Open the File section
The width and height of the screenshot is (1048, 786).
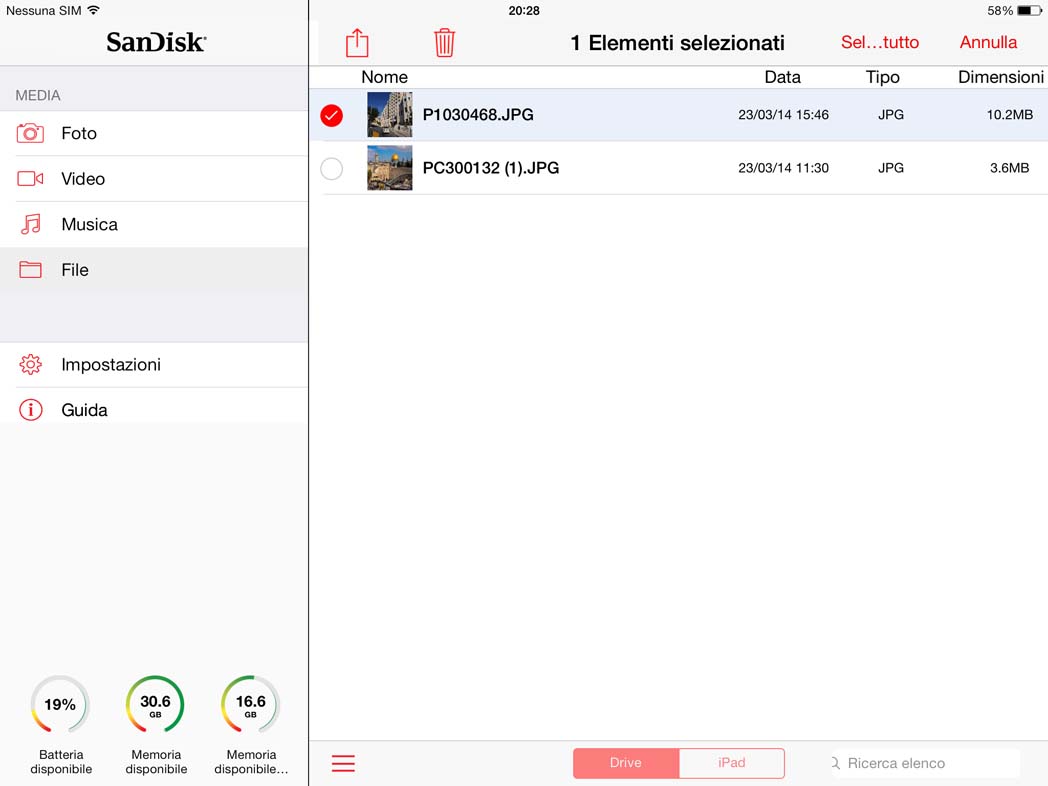pos(154,269)
